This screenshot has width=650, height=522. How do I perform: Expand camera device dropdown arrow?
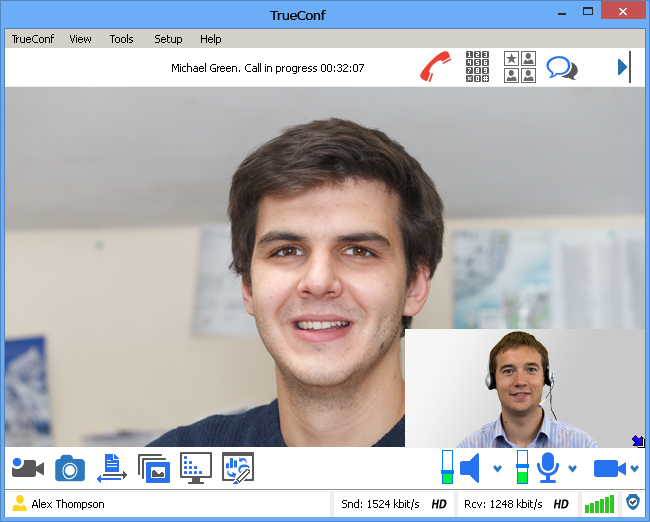coord(634,469)
